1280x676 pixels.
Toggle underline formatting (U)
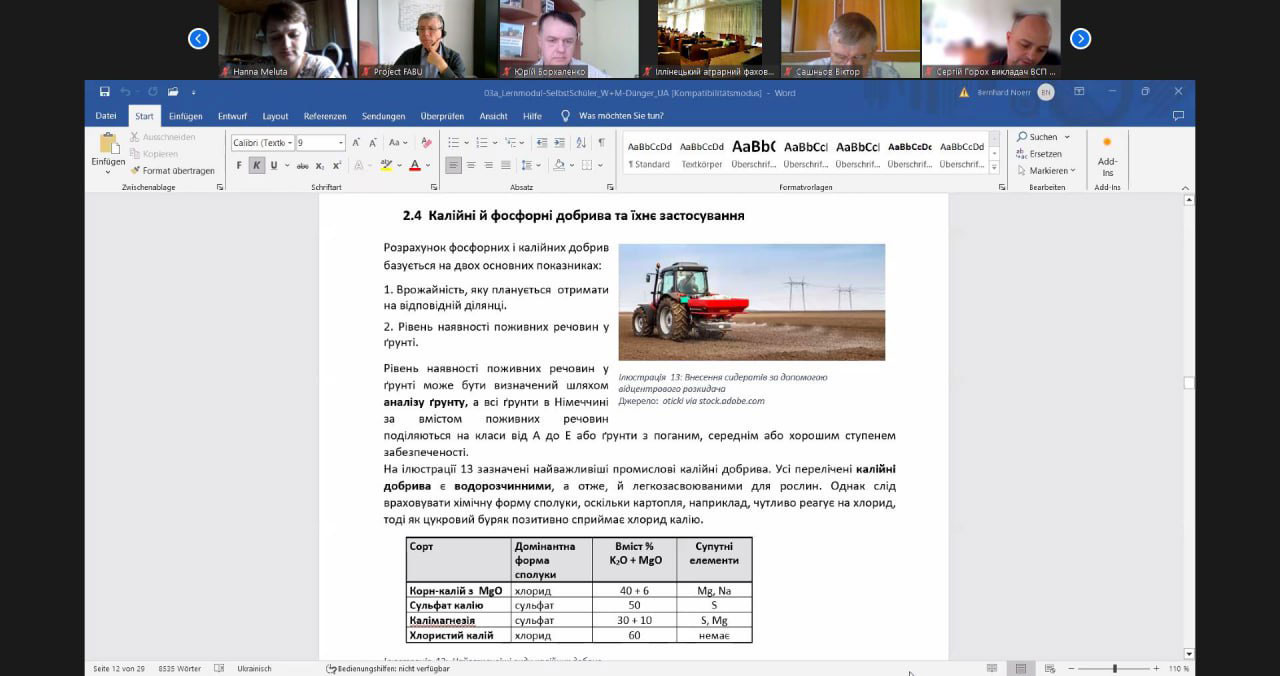pos(273,166)
